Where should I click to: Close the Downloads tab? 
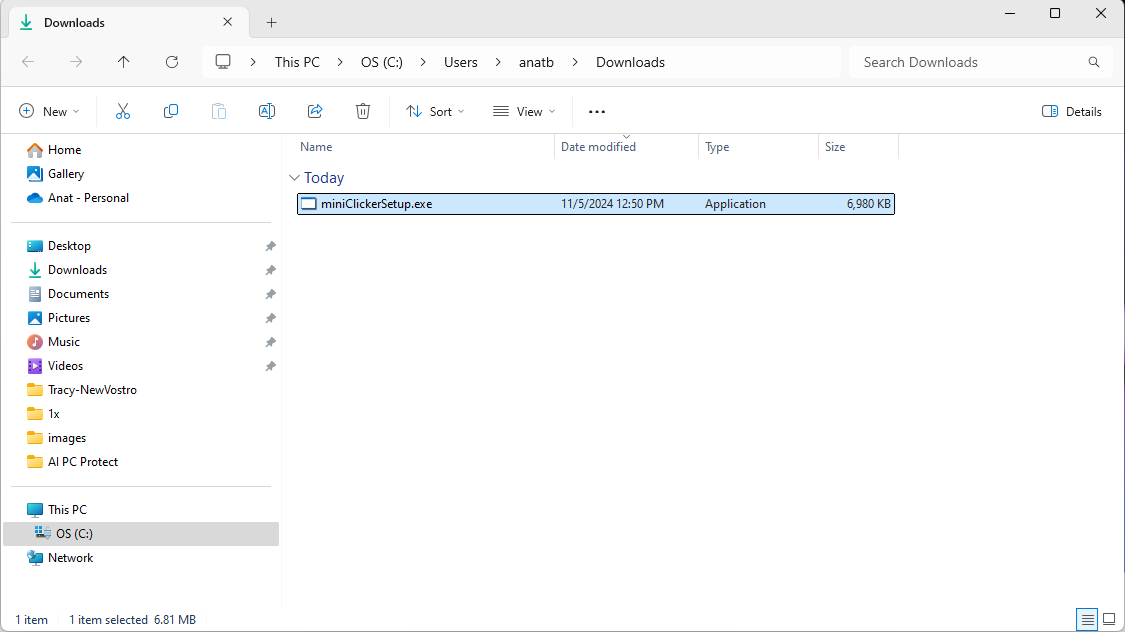click(227, 22)
